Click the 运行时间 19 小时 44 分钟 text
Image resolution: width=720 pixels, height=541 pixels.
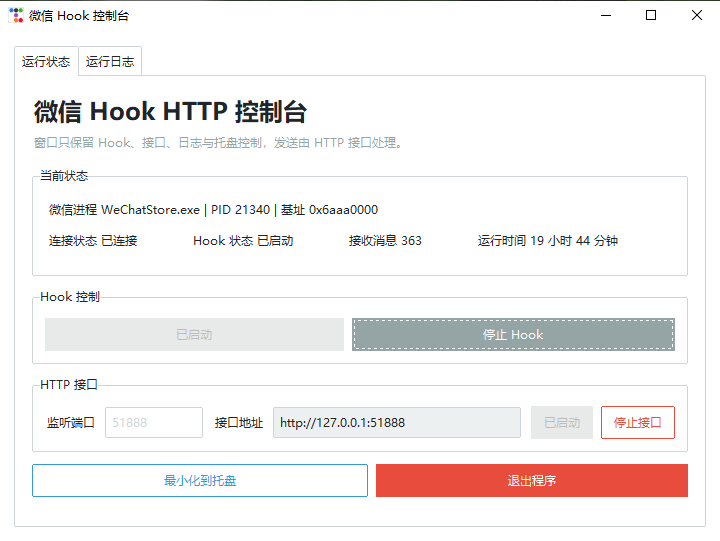click(x=547, y=241)
